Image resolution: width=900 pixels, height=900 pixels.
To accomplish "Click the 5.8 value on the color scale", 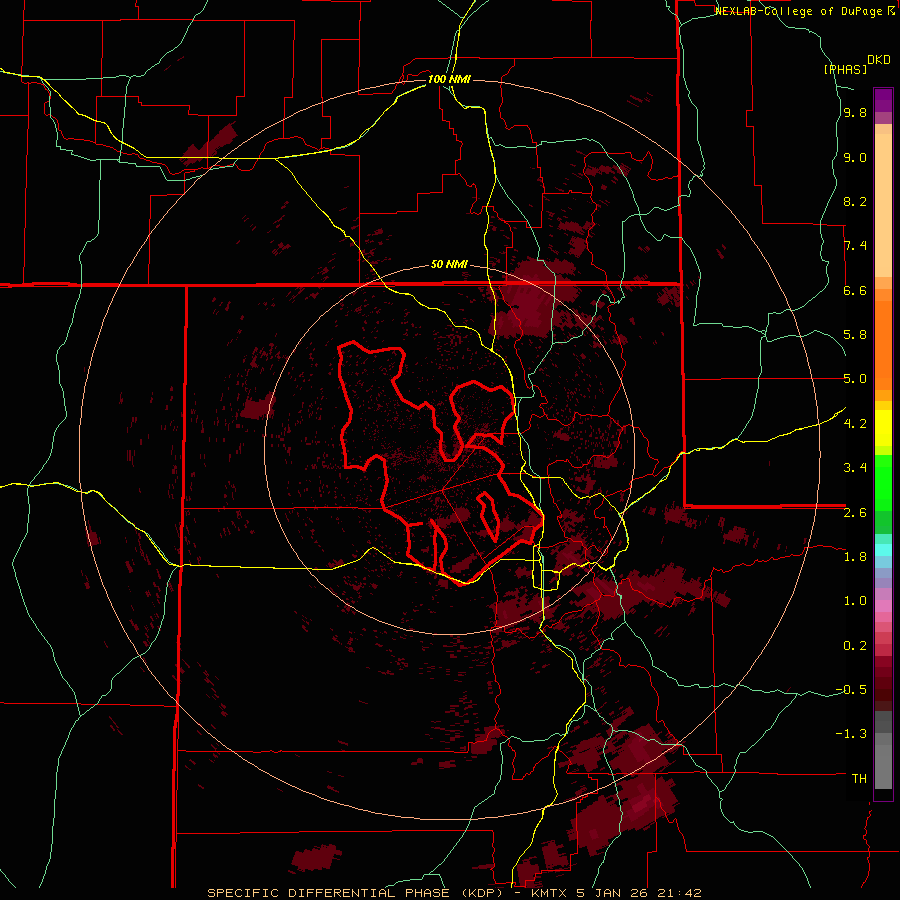I will [855, 335].
